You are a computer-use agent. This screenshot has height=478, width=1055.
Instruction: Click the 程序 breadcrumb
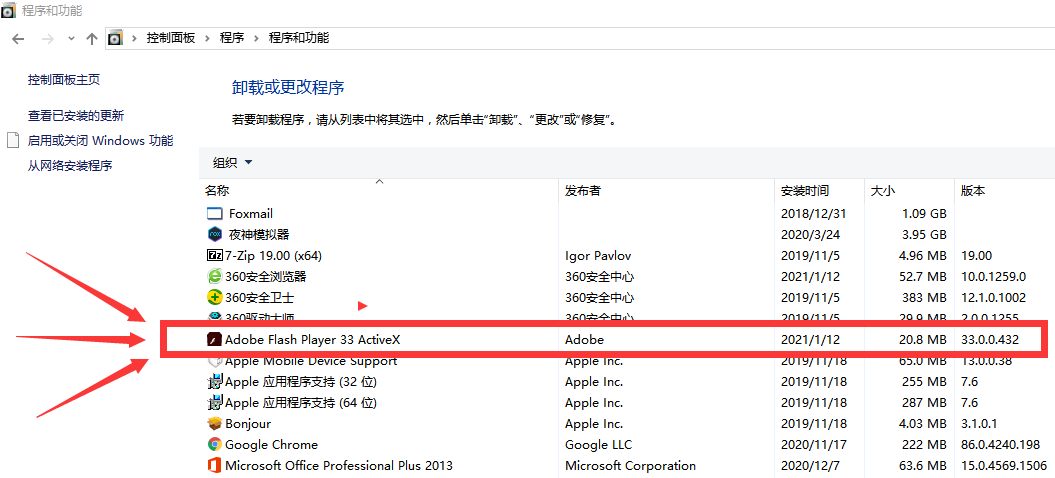231,38
